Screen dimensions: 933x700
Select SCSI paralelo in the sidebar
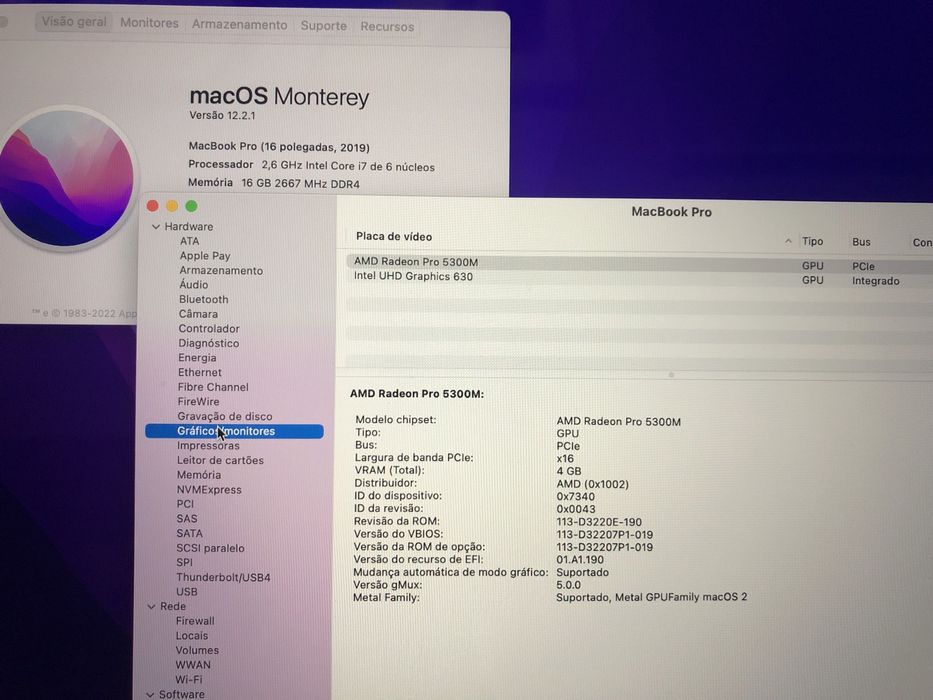coord(210,548)
